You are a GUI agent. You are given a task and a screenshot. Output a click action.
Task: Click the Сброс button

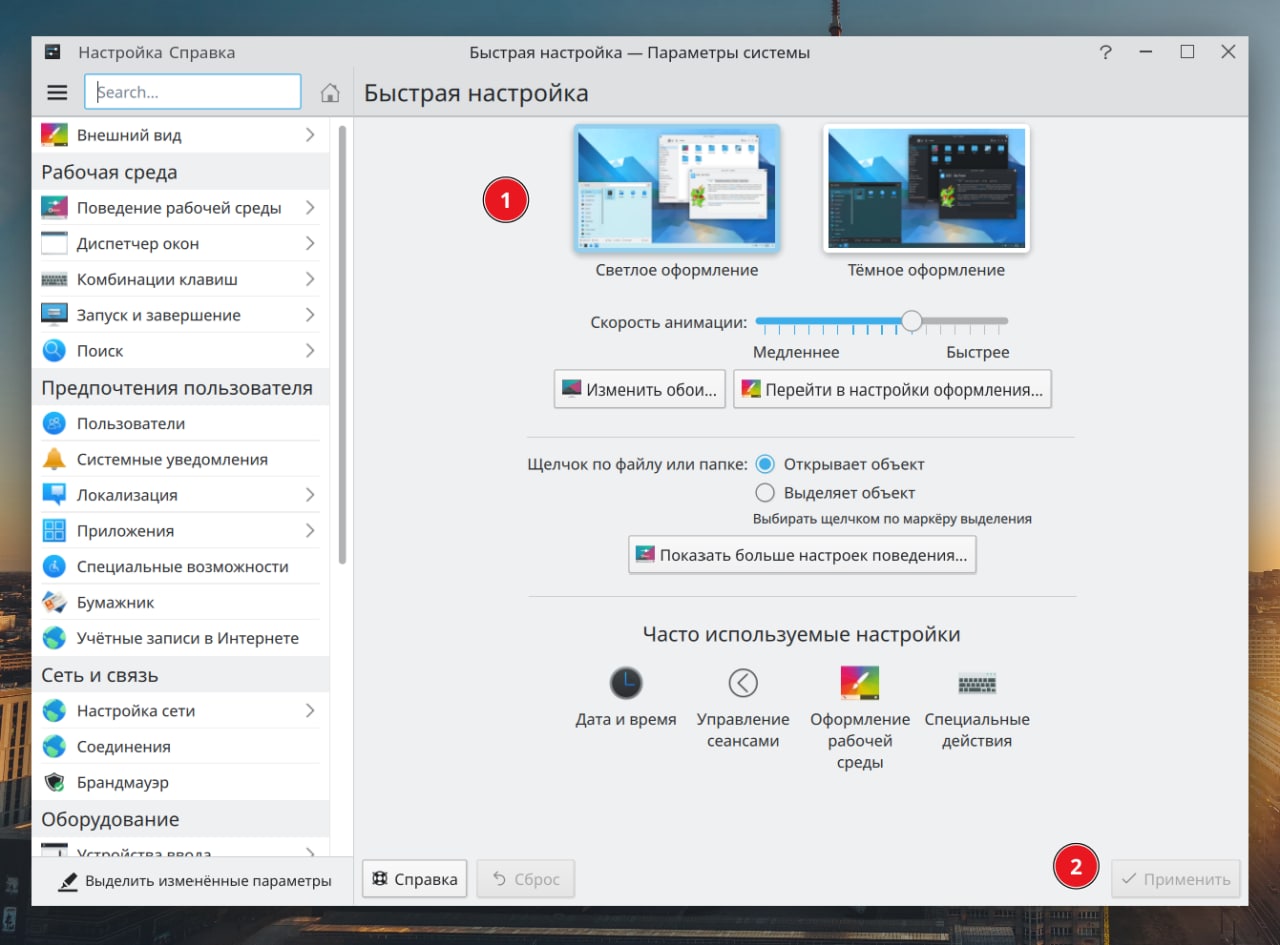(x=525, y=879)
